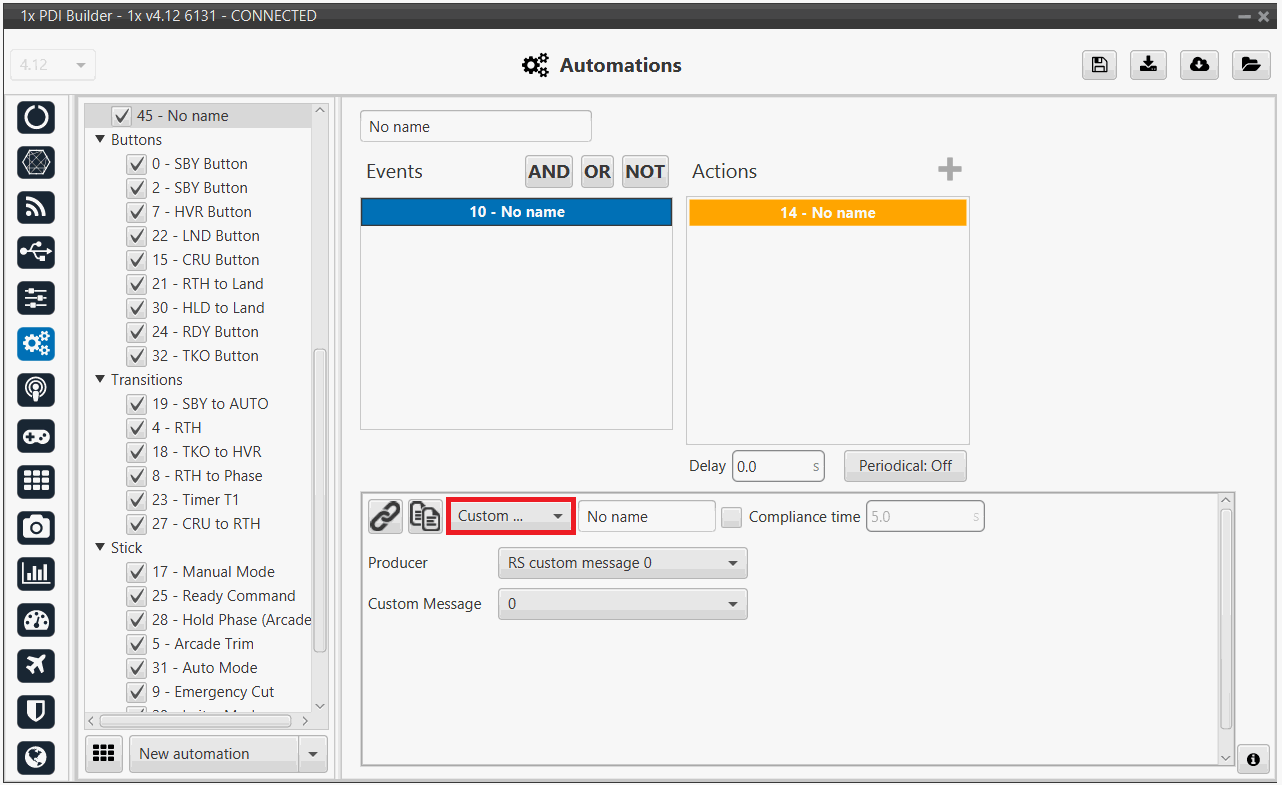The height and width of the screenshot is (785, 1282).
Task: Open folder icon in top toolbar
Action: tap(1250, 65)
